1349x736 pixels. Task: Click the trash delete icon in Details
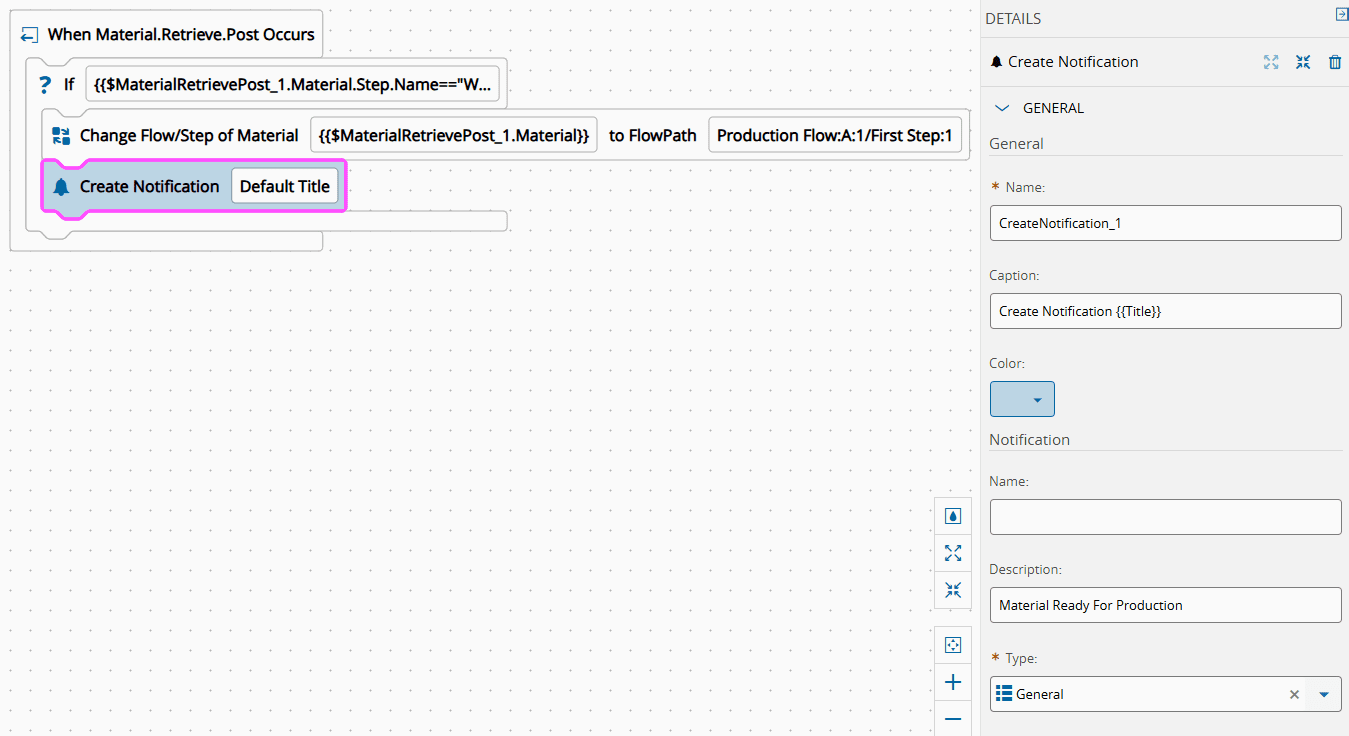pos(1334,62)
